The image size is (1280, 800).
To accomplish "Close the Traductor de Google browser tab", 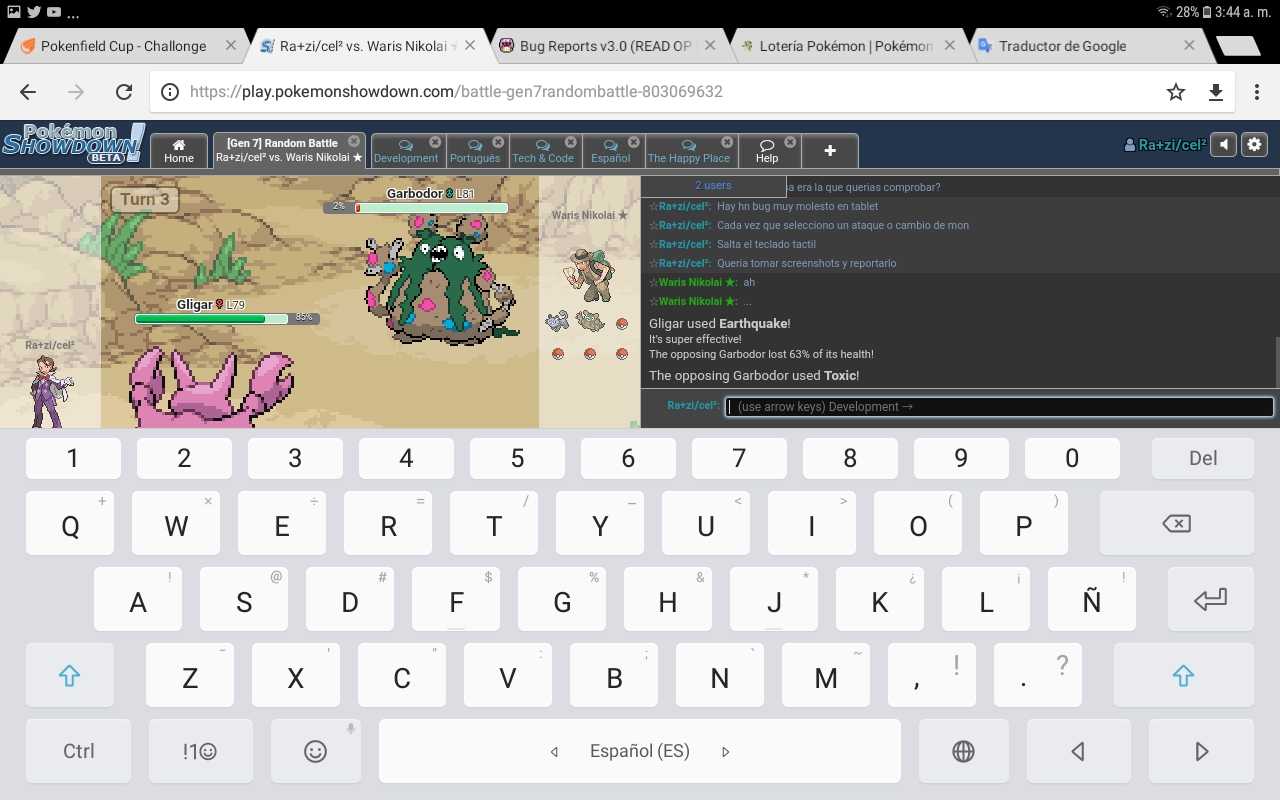I will (x=1189, y=45).
